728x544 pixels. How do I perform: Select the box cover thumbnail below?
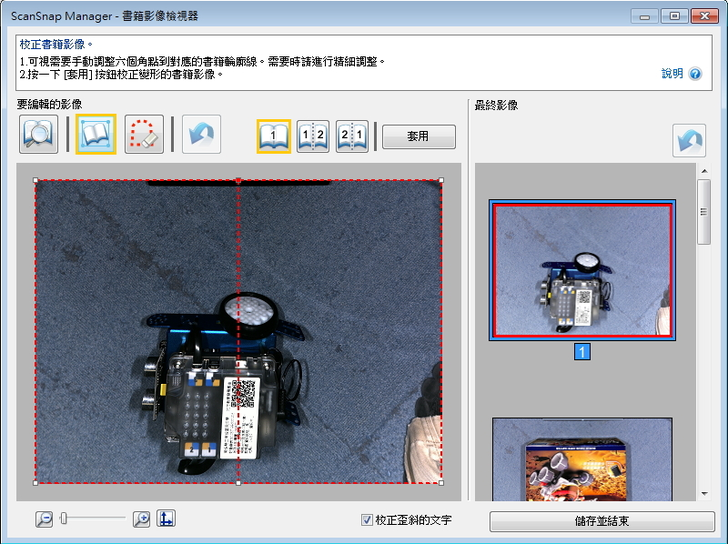582,460
